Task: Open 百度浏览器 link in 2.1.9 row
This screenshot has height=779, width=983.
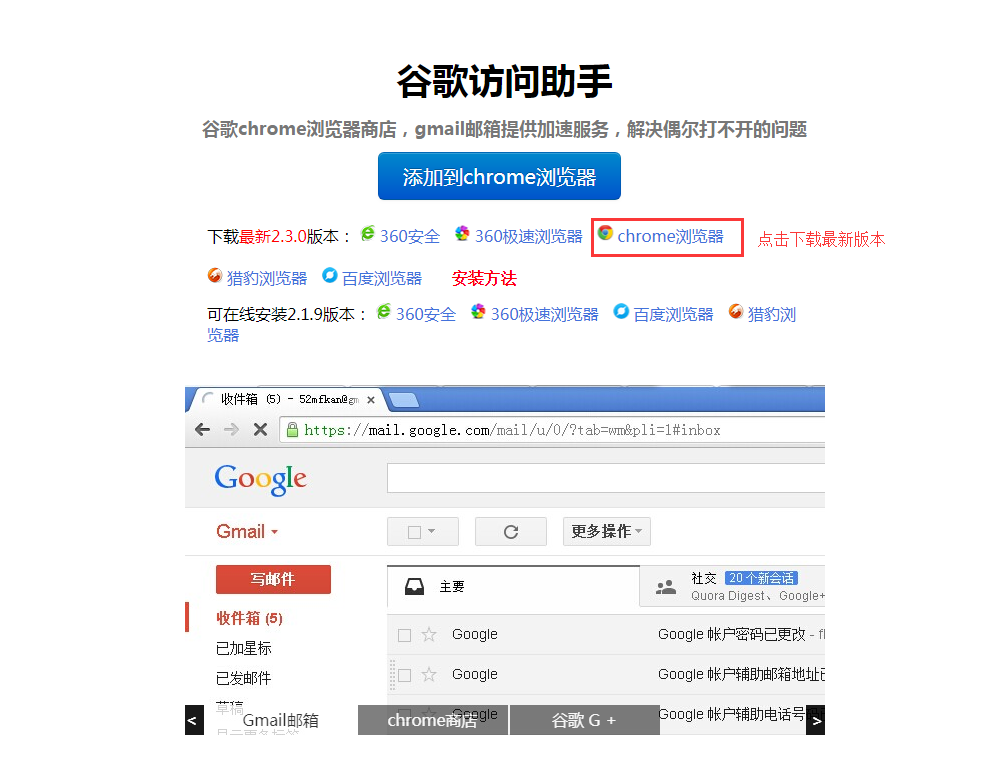Action: pos(673,314)
